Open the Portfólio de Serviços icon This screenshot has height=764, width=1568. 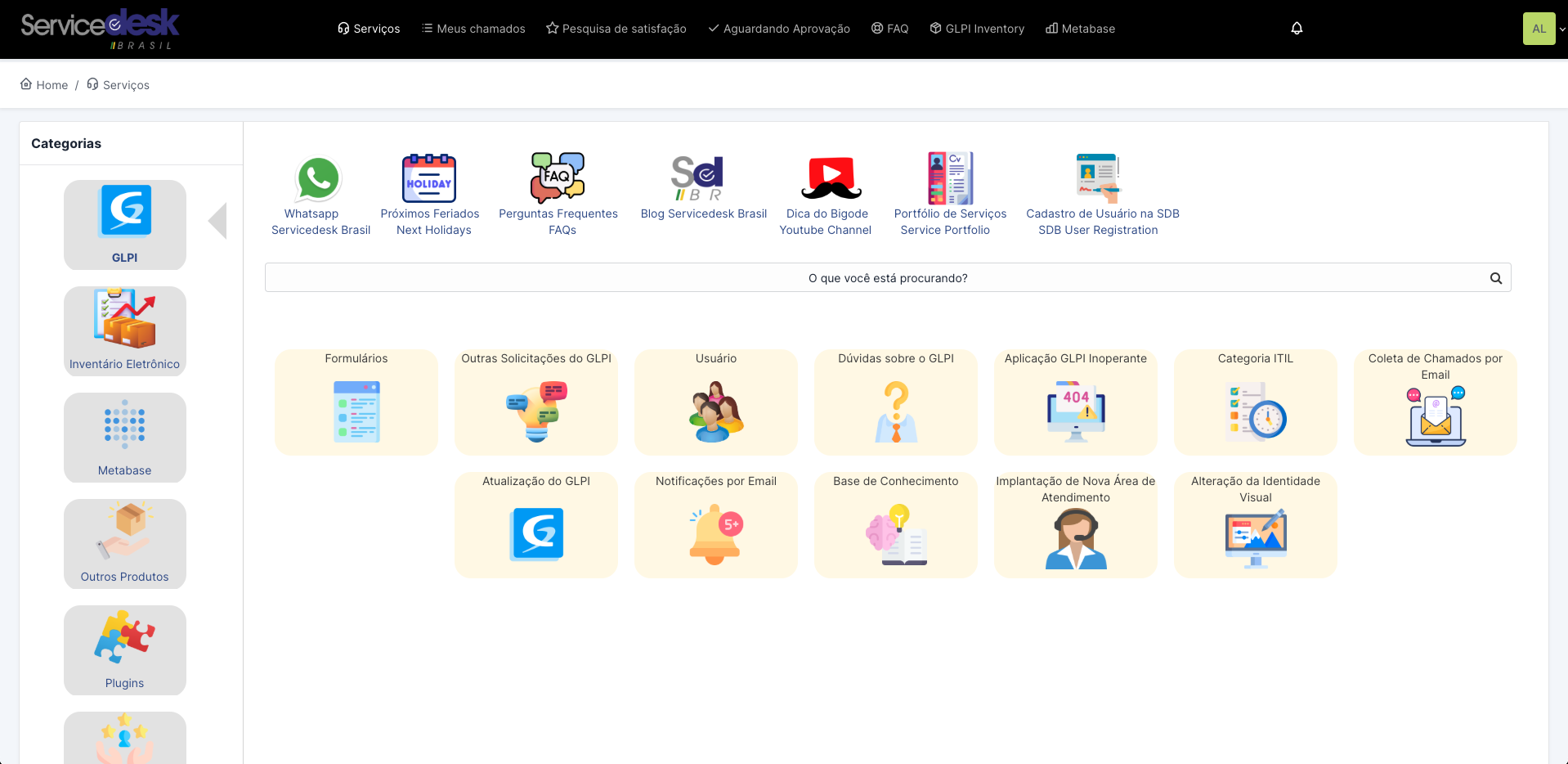pos(949,178)
